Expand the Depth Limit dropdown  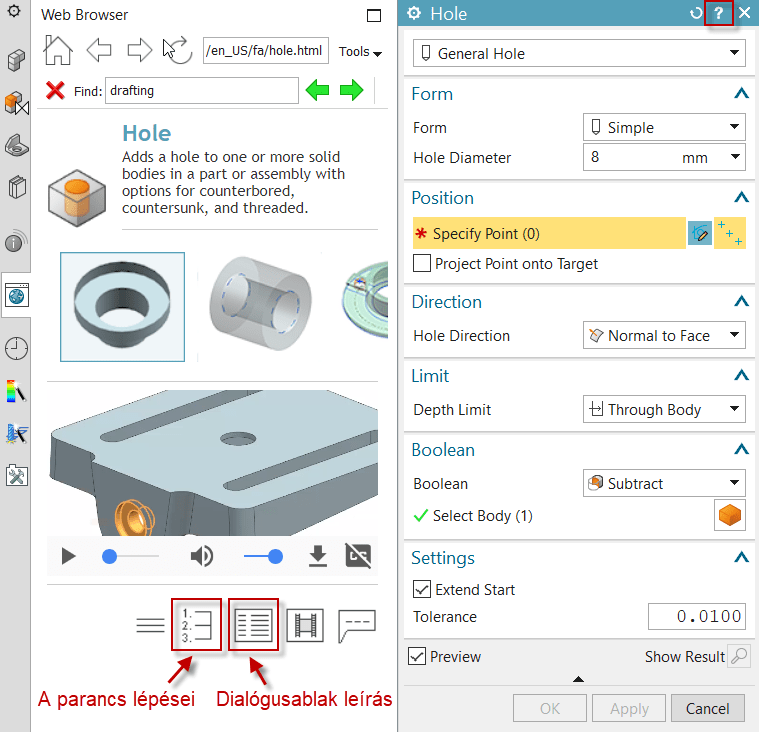[x=664, y=410]
